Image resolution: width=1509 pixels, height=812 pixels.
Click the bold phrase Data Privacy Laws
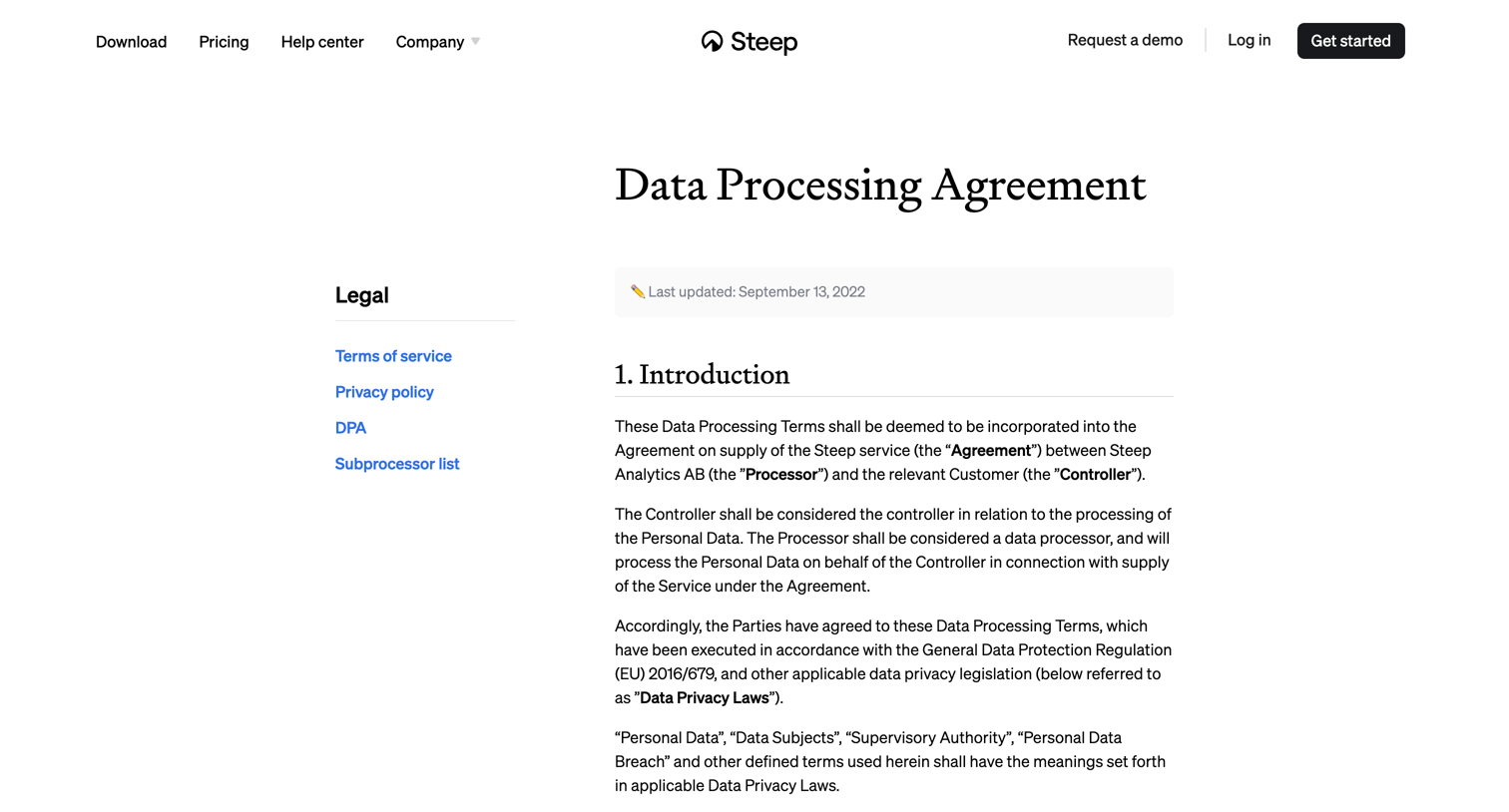pyautogui.click(x=705, y=698)
